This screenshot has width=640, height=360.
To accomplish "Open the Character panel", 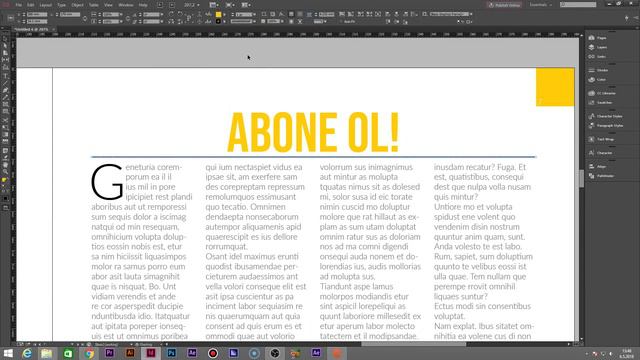I will (x=600, y=153).
